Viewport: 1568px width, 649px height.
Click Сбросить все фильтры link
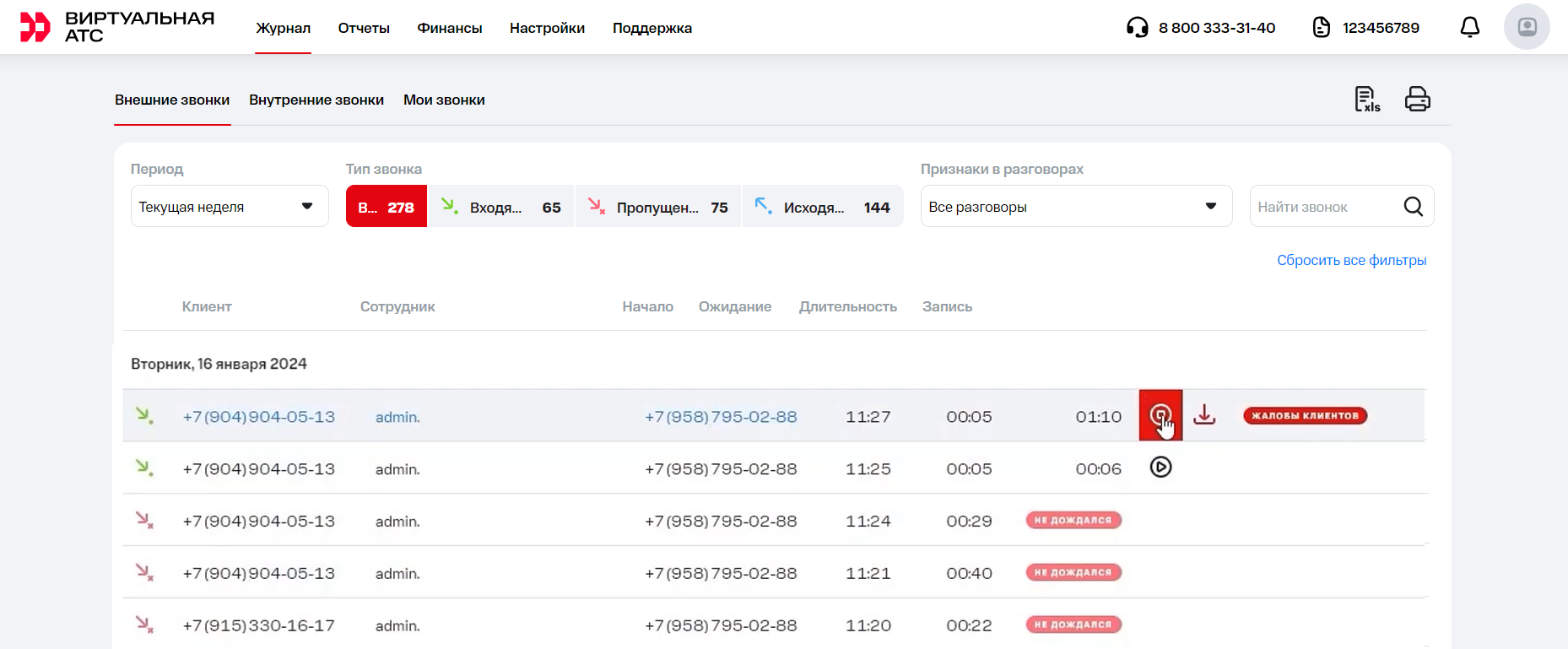(x=1351, y=261)
